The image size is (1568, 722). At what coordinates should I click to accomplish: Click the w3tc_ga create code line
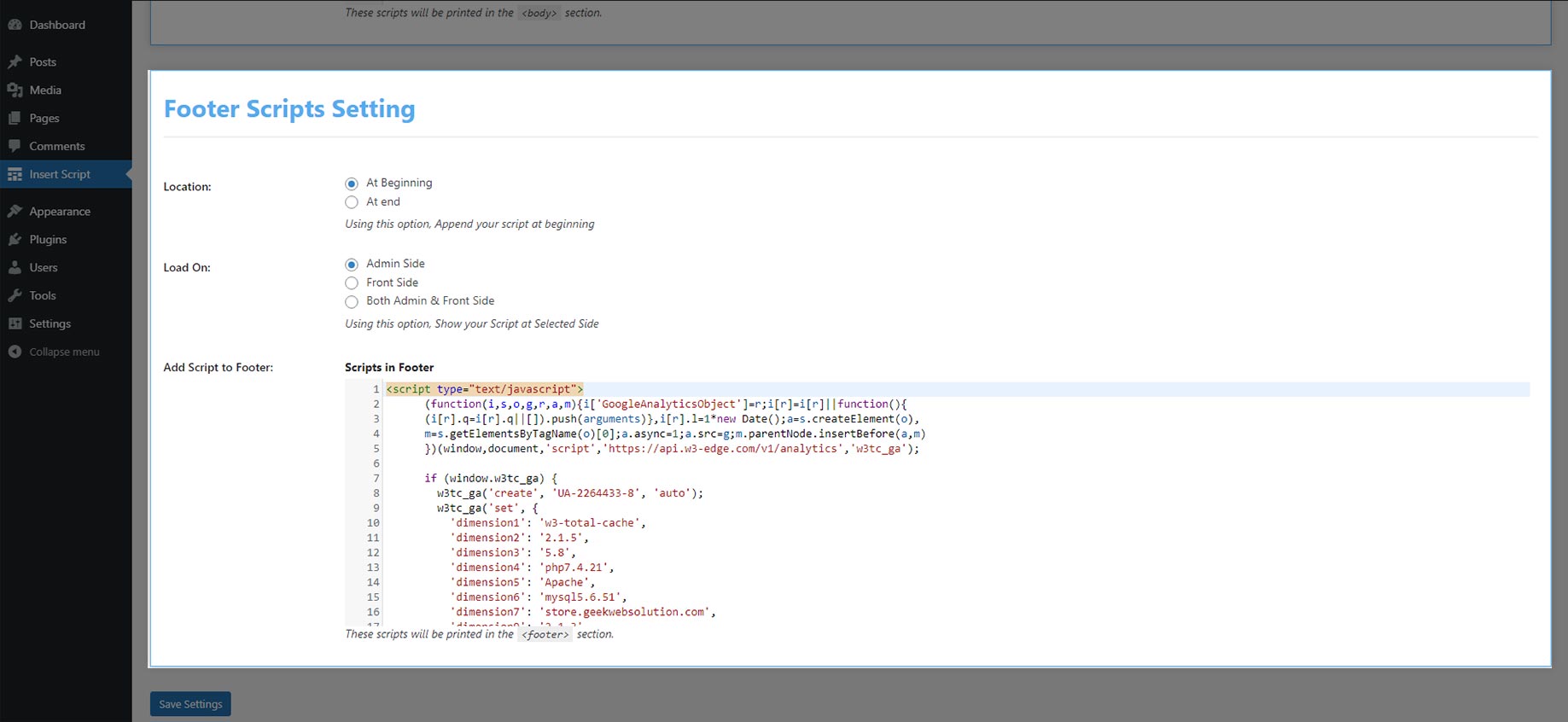(x=570, y=493)
